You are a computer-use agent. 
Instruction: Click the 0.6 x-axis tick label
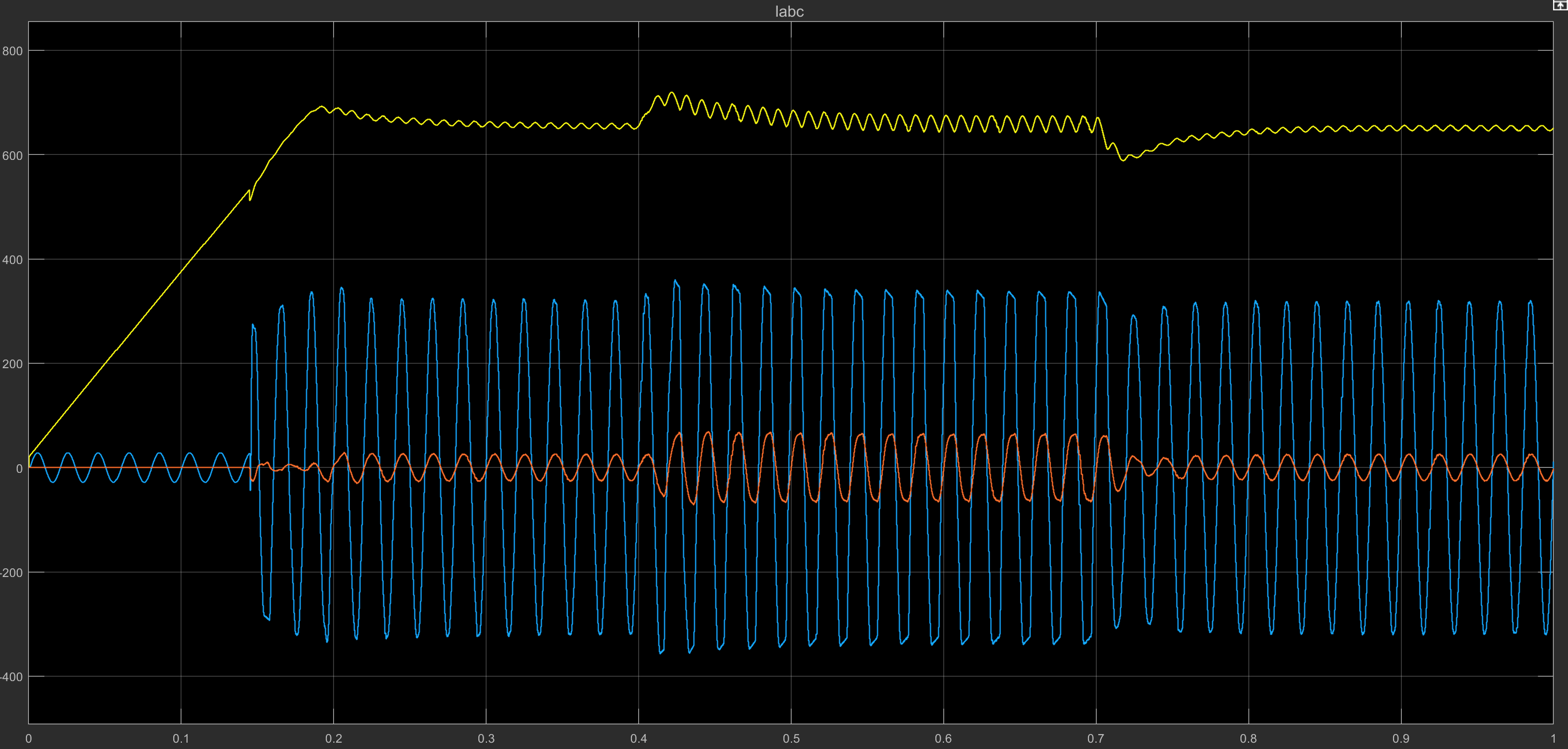[943, 738]
